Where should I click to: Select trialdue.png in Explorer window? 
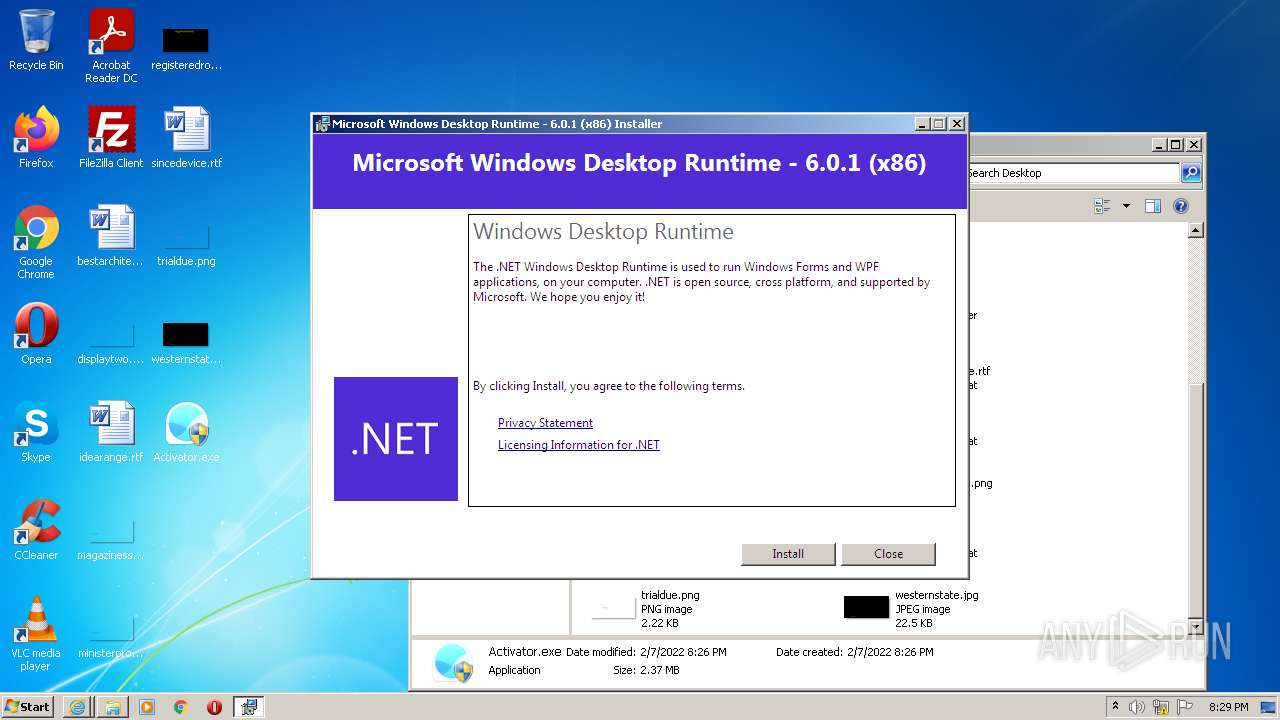pos(648,608)
